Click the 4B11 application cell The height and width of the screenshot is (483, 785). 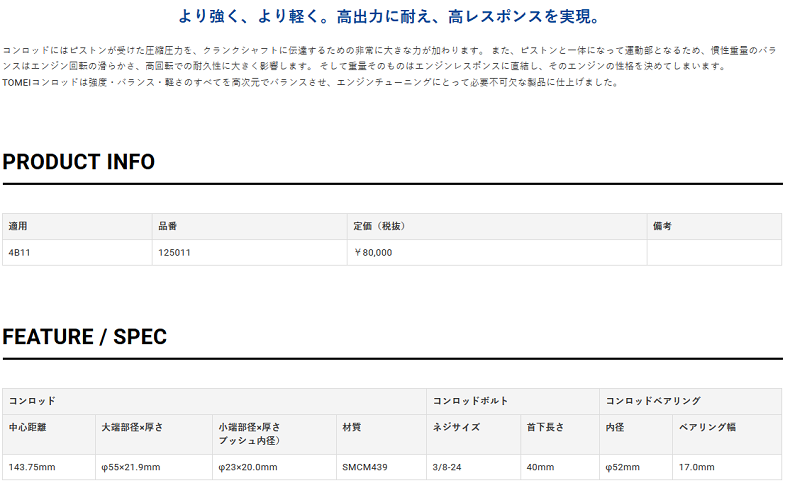click(77, 252)
